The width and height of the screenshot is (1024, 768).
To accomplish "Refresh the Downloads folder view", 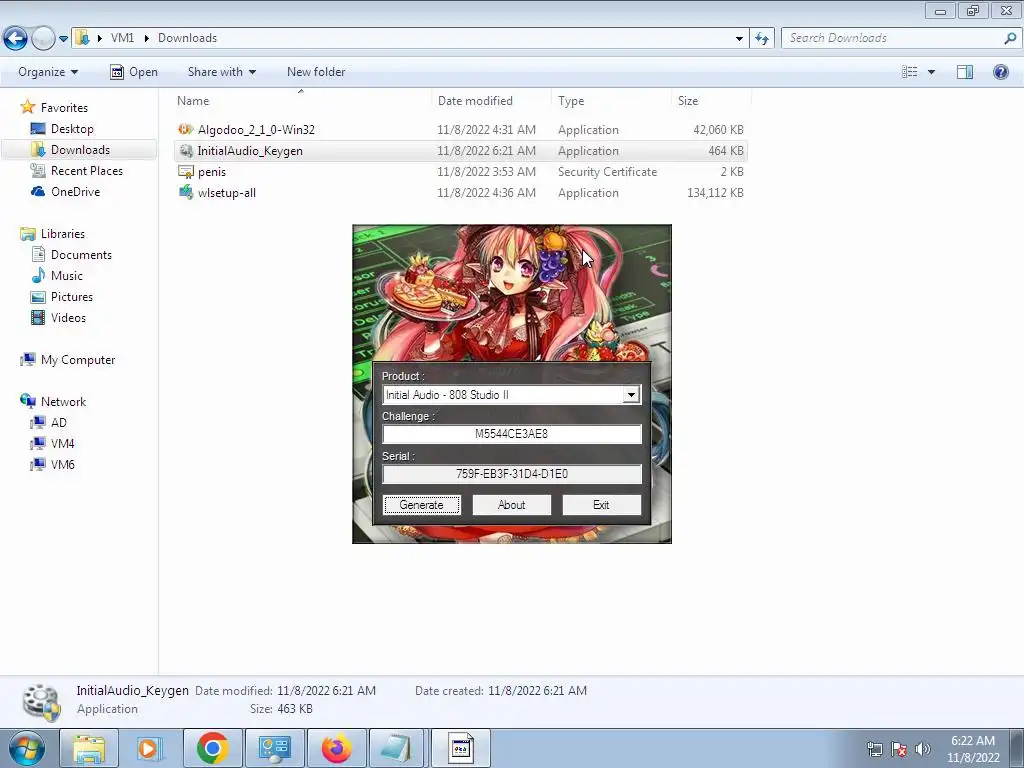I will click(x=761, y=39).
